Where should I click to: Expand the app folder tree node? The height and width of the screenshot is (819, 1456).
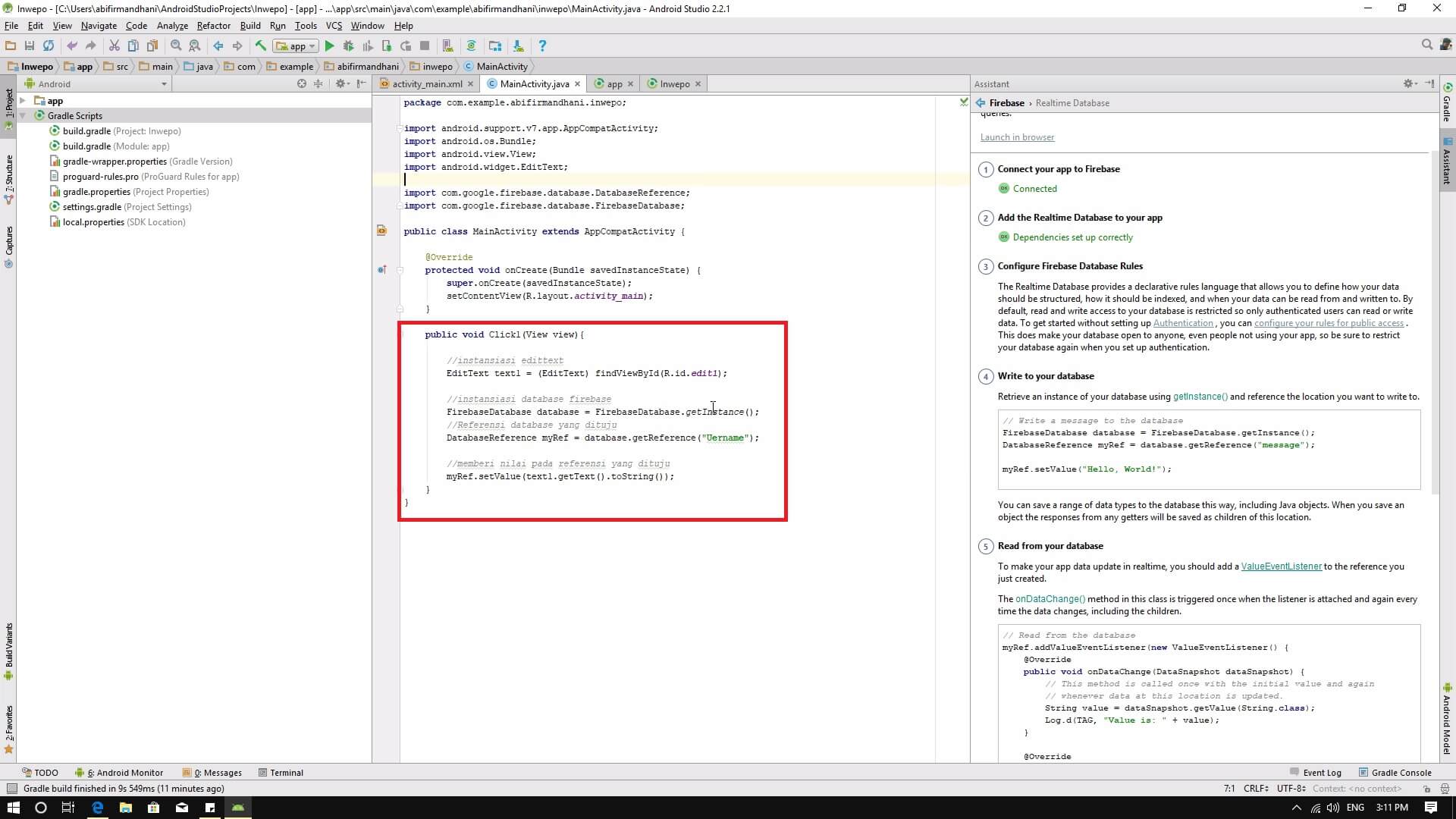click(x=23, y=101)
